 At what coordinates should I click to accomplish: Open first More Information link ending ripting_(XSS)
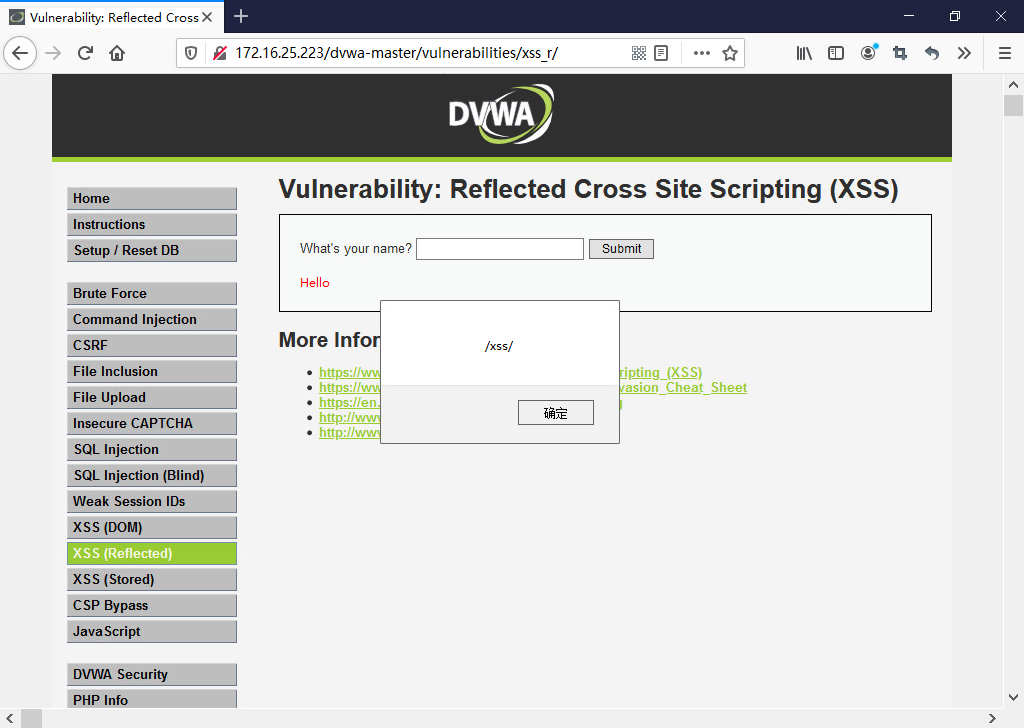[661, 372]
